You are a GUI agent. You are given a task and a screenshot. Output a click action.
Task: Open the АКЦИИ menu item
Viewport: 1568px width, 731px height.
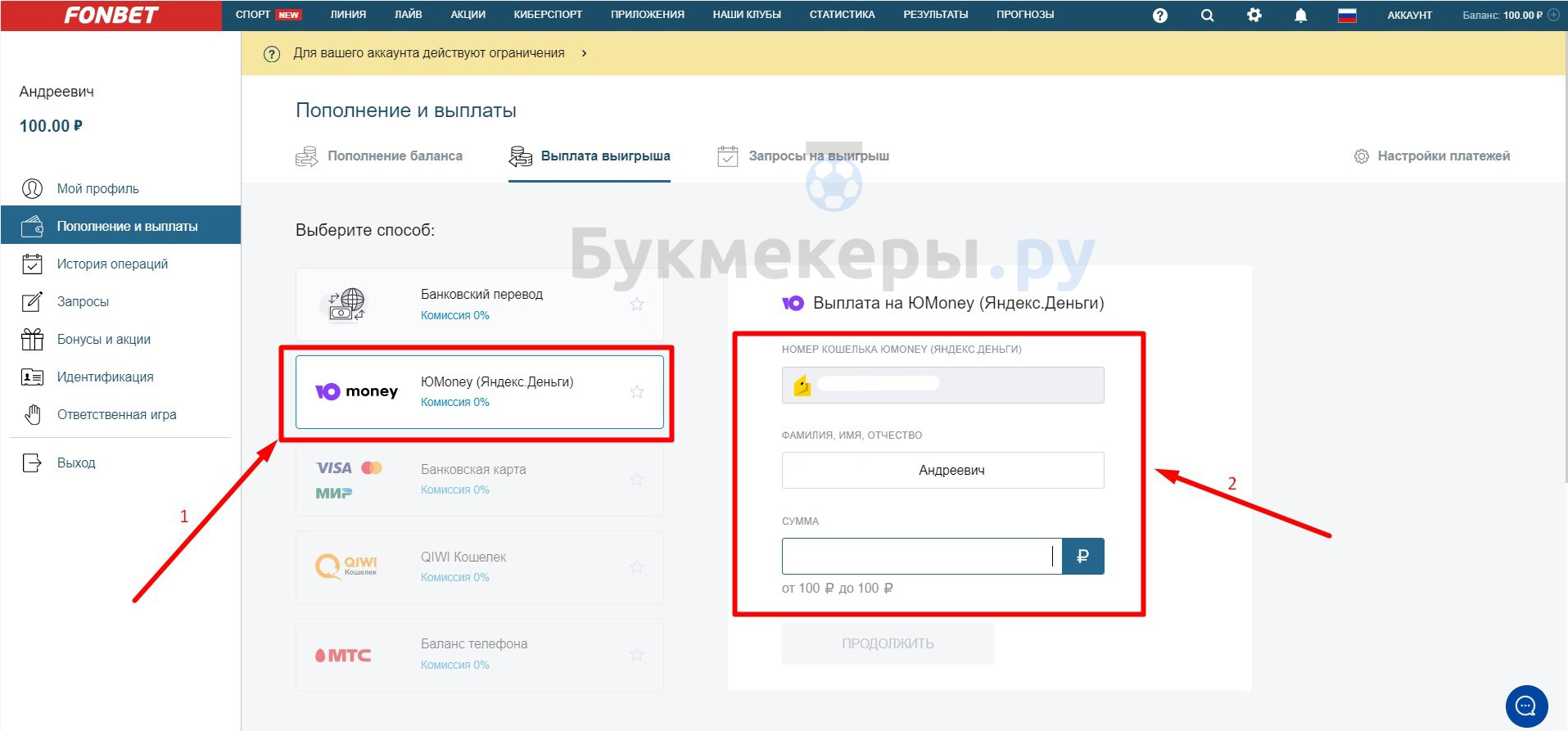coord(468,15)
